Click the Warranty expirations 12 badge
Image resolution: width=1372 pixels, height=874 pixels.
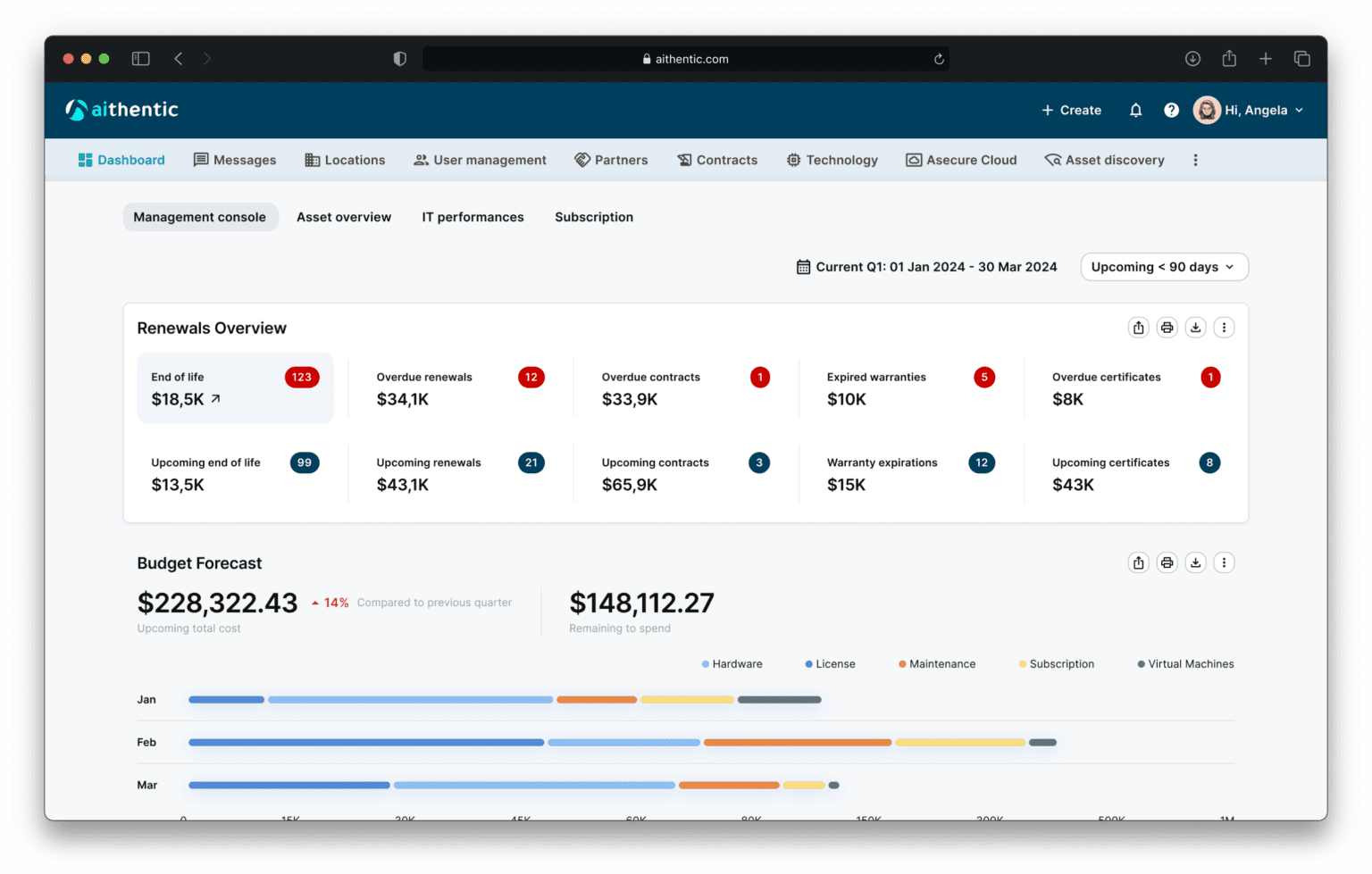982,462
